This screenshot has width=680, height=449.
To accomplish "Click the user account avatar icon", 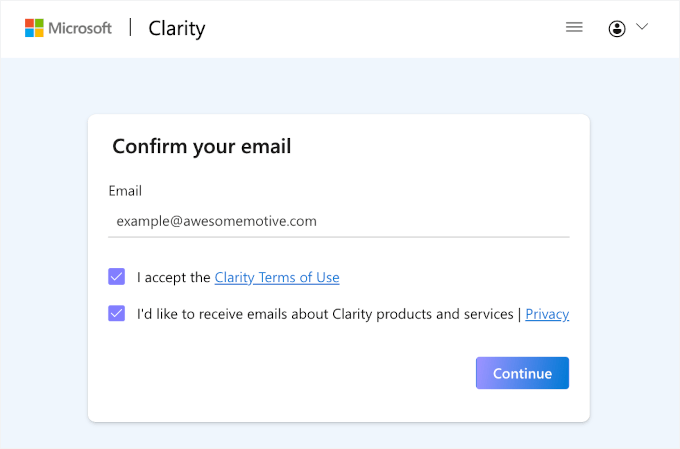I will (x=617, y=28).
